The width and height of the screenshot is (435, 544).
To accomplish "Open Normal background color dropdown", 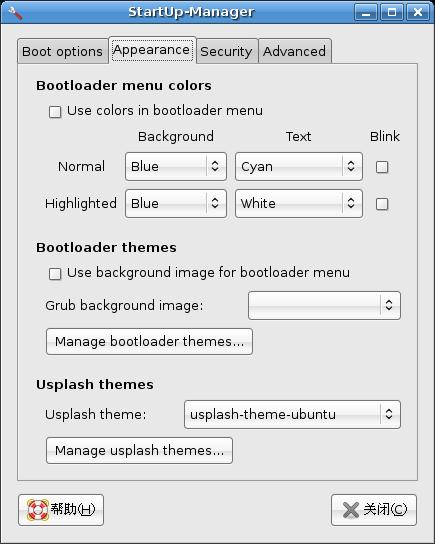I will pos(176,167).
